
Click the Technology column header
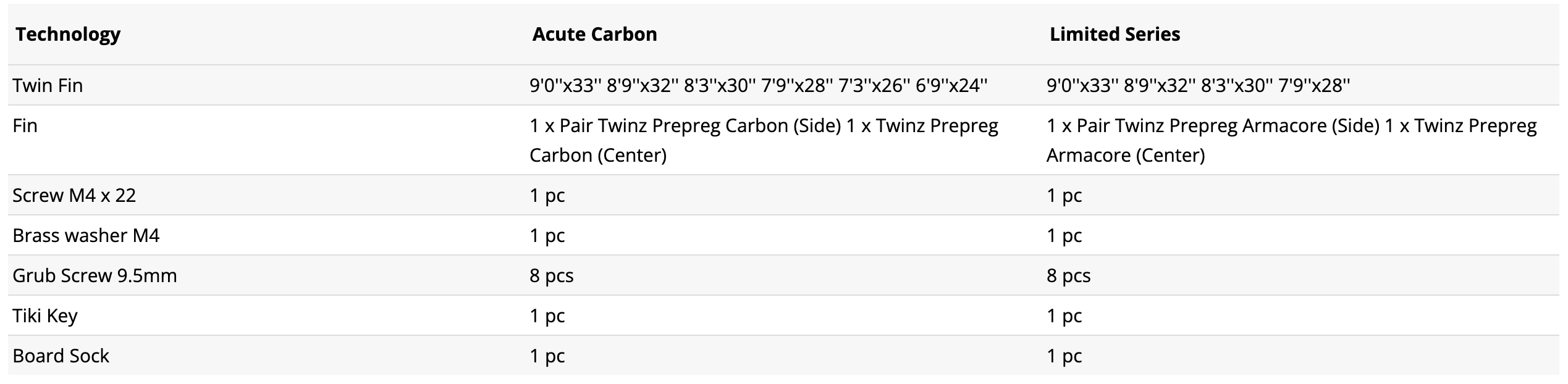[68, 34]
